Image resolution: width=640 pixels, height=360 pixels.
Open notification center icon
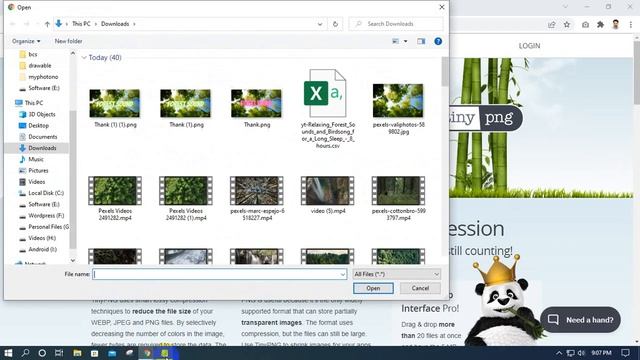625,353
